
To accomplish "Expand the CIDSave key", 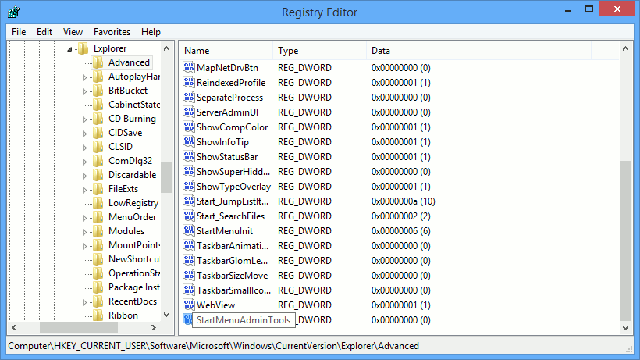I will [84, 133].
